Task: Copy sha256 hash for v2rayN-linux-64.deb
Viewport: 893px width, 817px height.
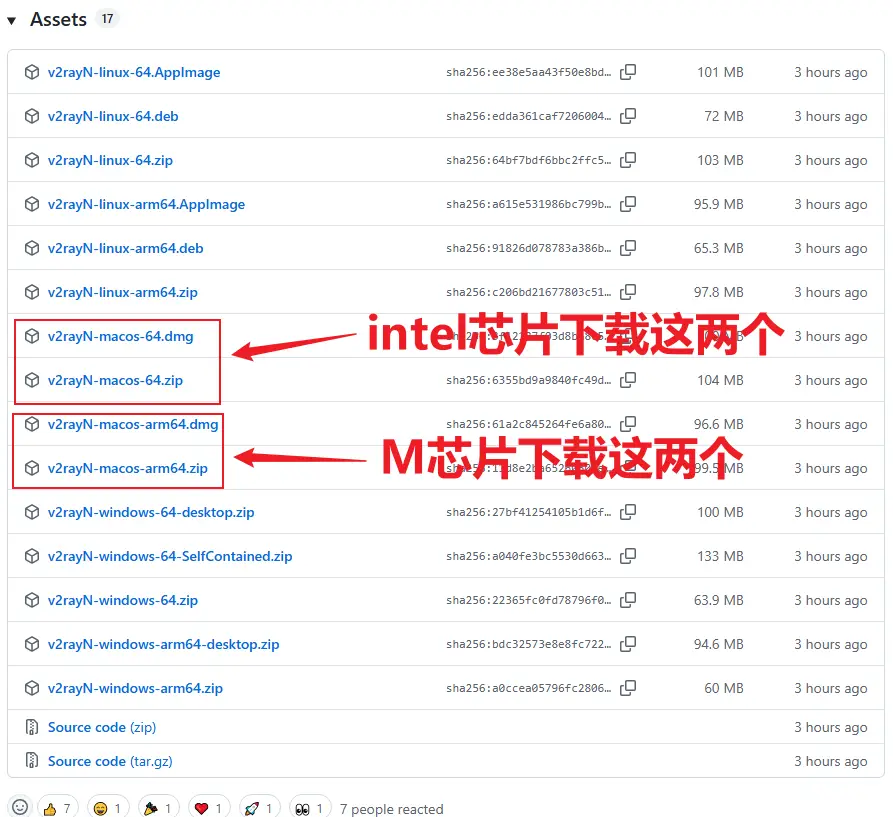Action: [x=628, y=116]
